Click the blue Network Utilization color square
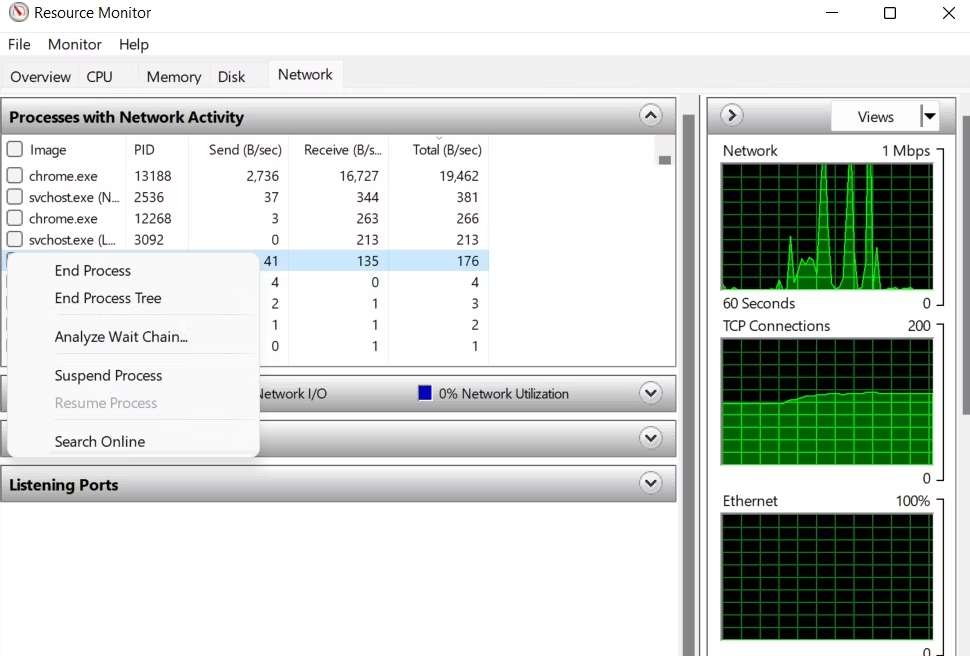Viewport: 970px width, 656px height. tap(425, 394)
